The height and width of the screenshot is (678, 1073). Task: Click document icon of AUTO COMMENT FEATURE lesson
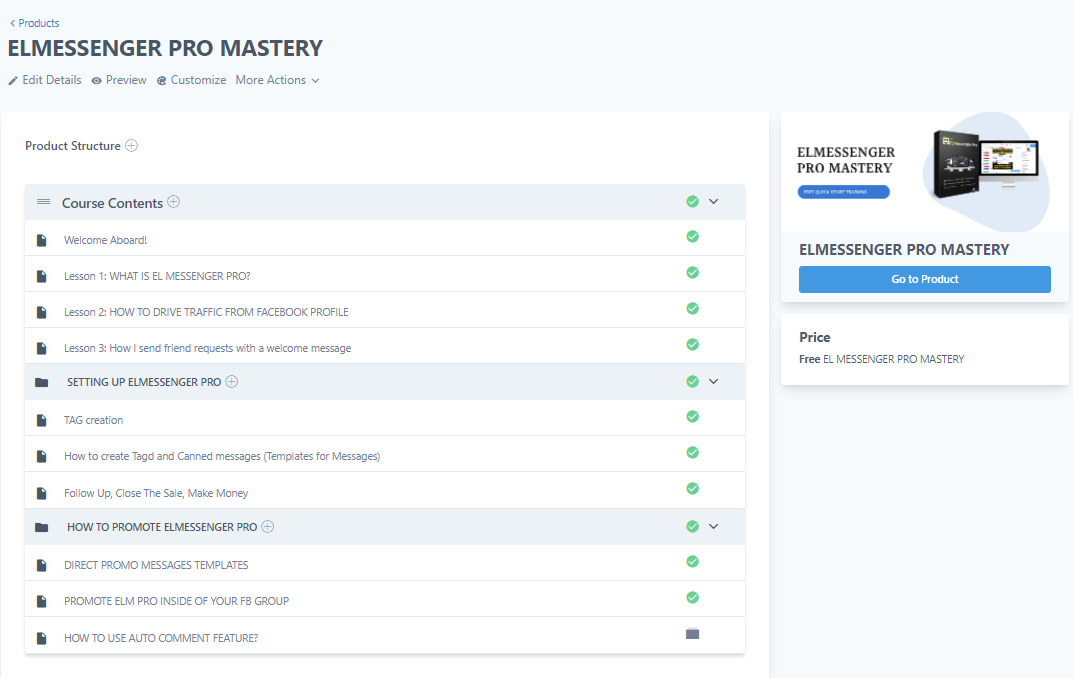click(42, 638)
